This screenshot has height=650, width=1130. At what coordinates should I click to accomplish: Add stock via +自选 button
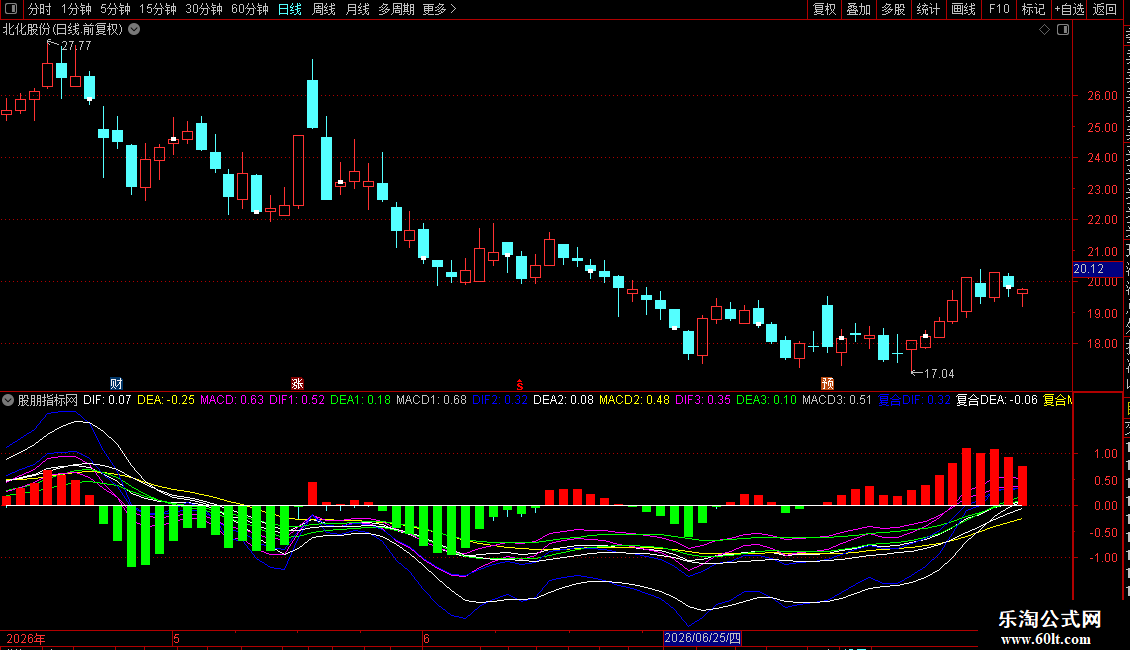click(x=1069, y=9)
